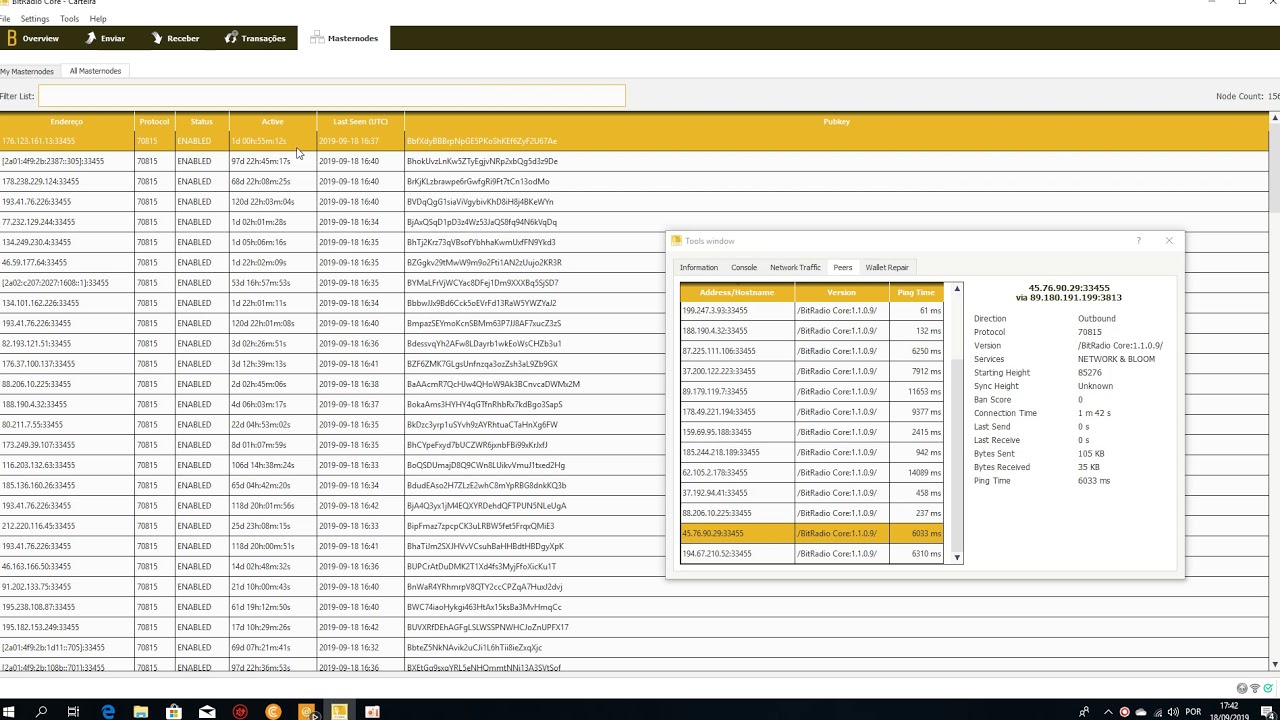Open Windows search from taskbar

41,712
